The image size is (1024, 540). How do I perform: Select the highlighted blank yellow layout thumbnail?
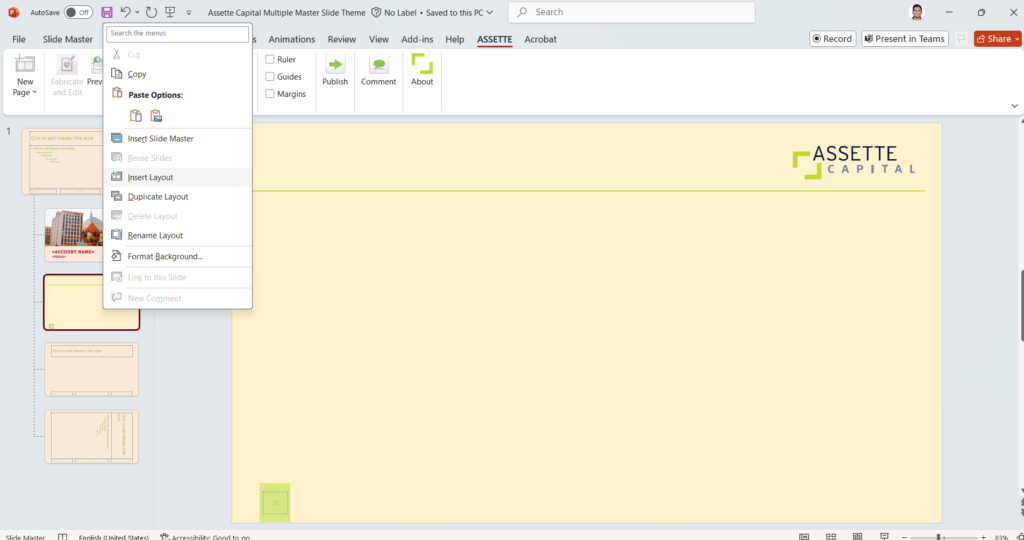click(x=91, y=302)
